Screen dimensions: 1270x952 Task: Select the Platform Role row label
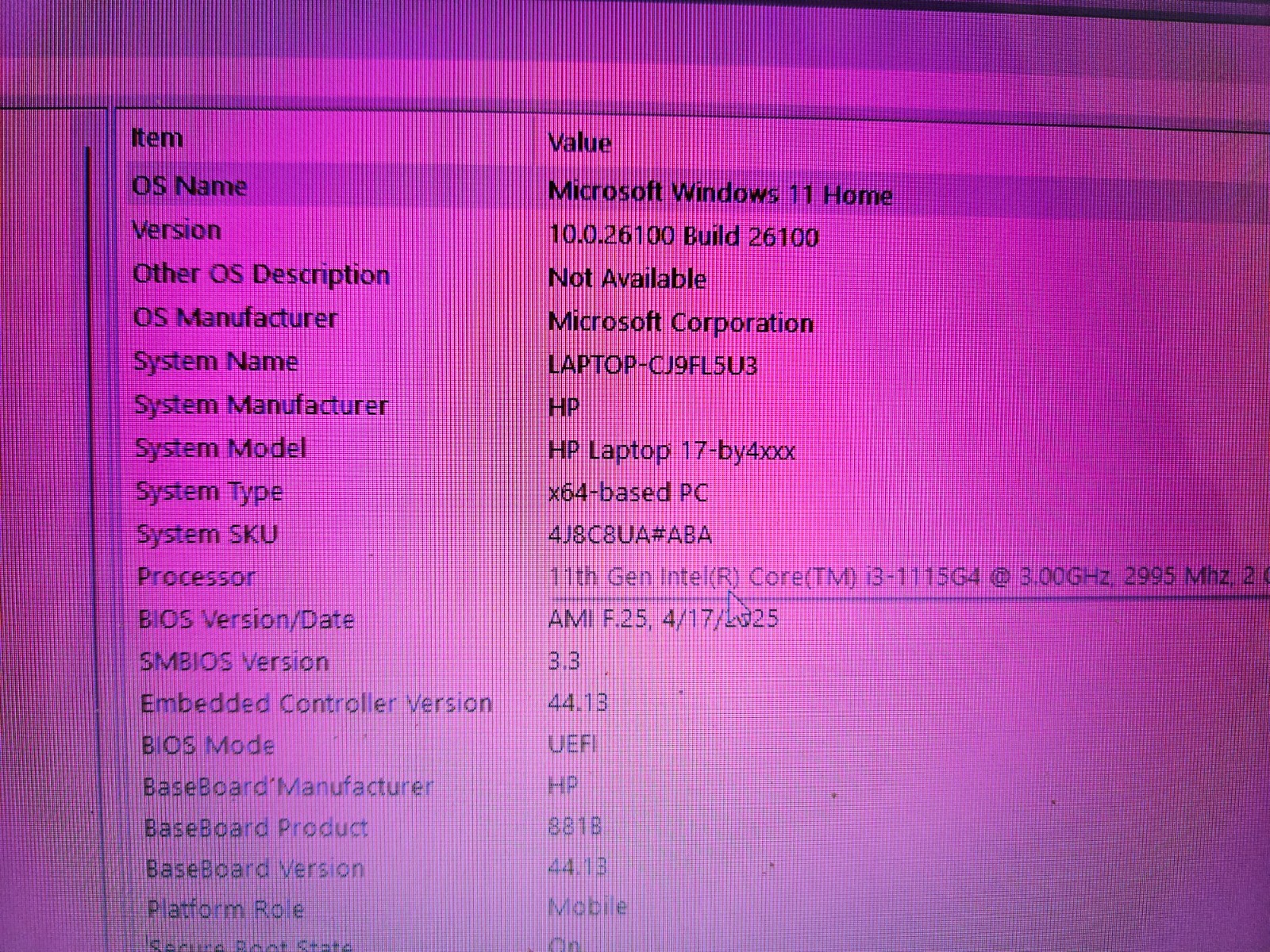point(225,909)
